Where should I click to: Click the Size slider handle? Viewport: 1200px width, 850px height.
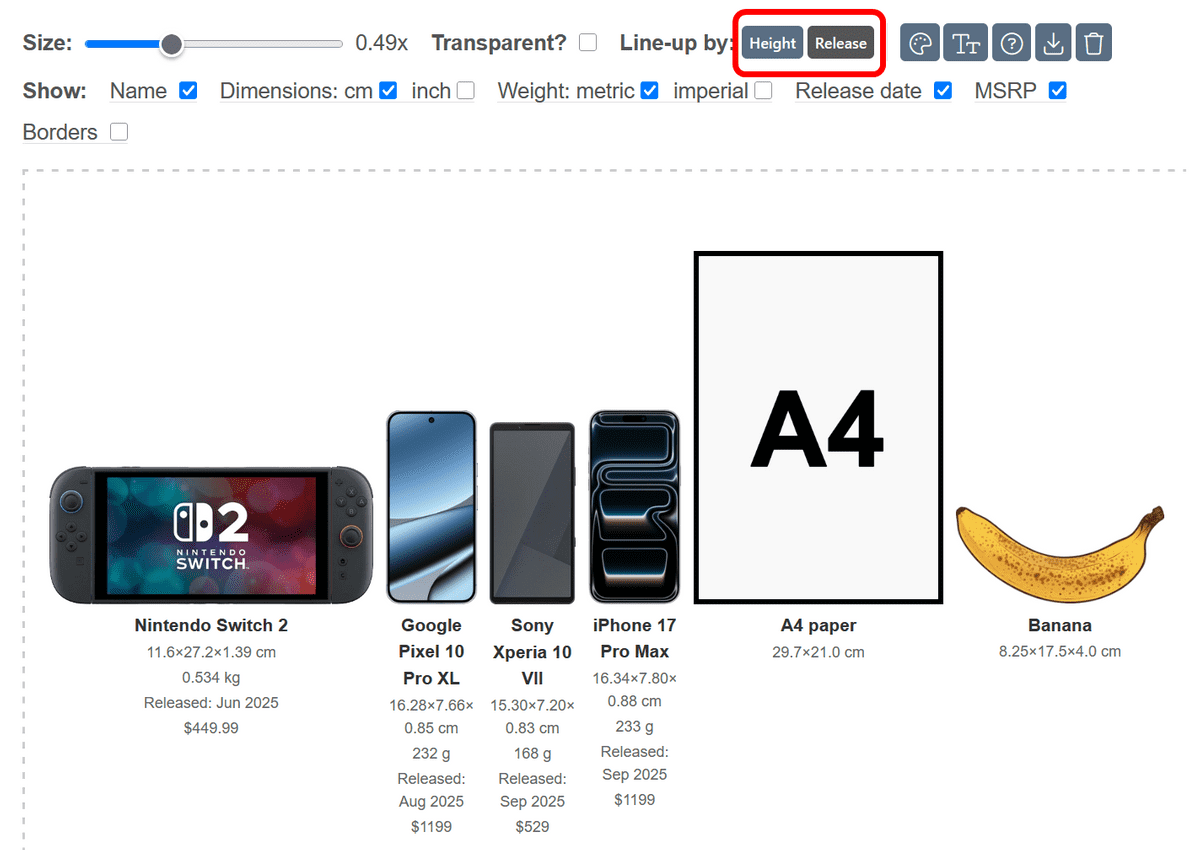[x=172, y=44]
